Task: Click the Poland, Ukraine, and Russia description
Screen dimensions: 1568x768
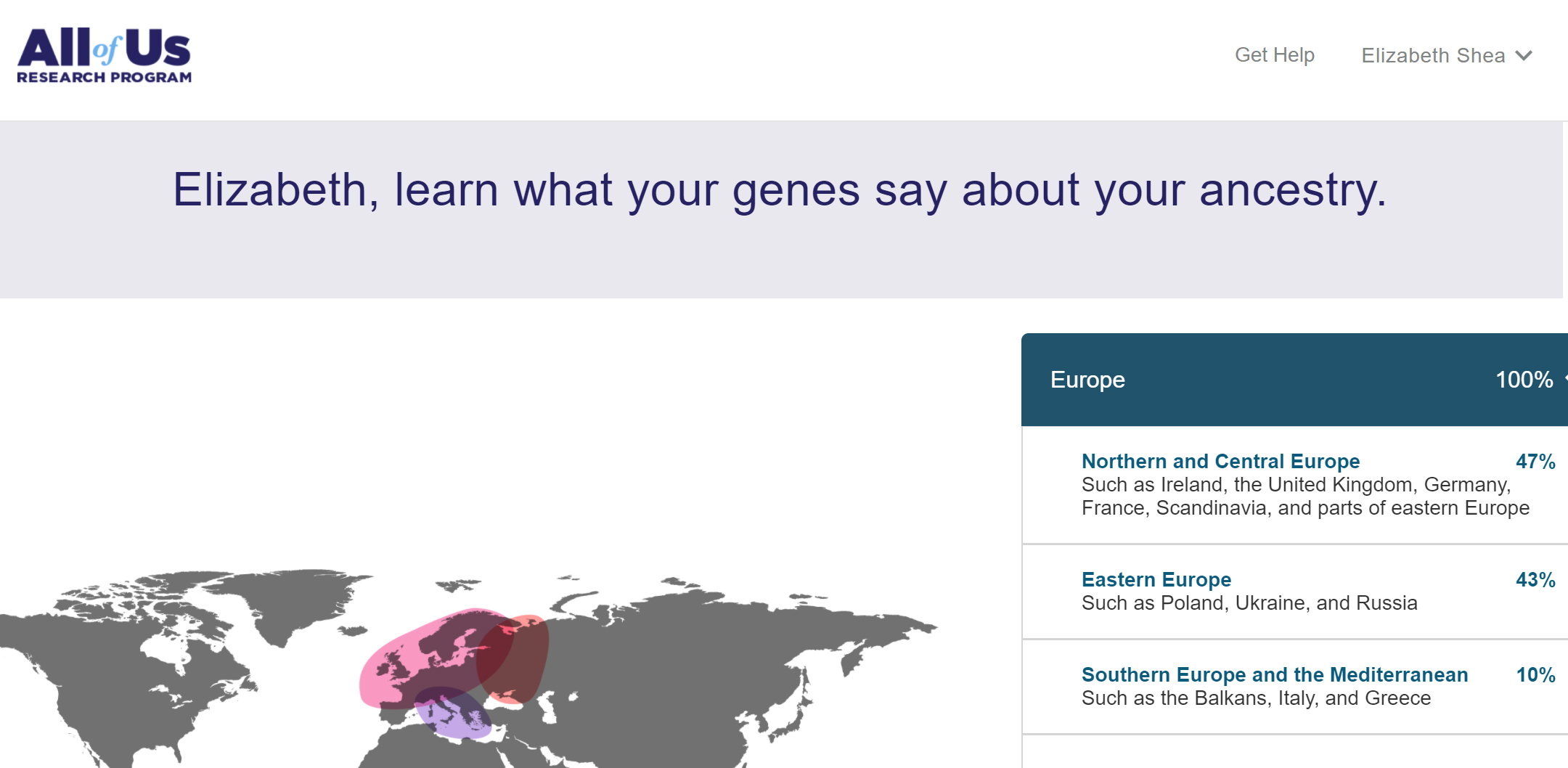Action: (x=1249, y=602)
